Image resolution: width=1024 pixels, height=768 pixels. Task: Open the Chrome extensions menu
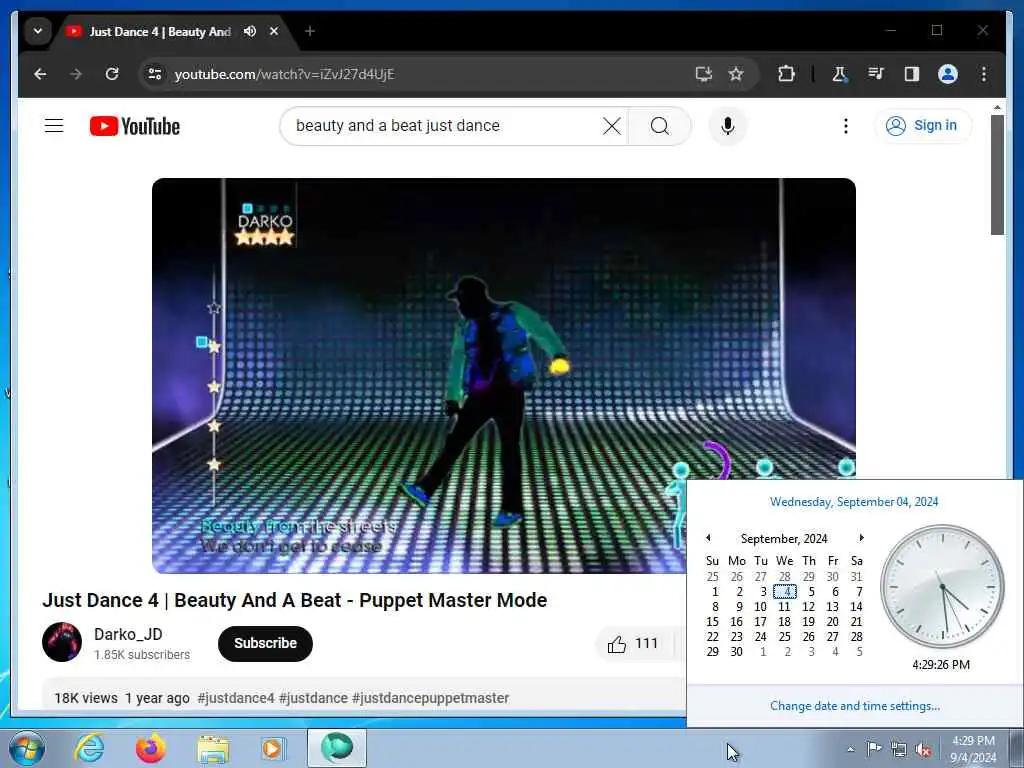[786, 74]
